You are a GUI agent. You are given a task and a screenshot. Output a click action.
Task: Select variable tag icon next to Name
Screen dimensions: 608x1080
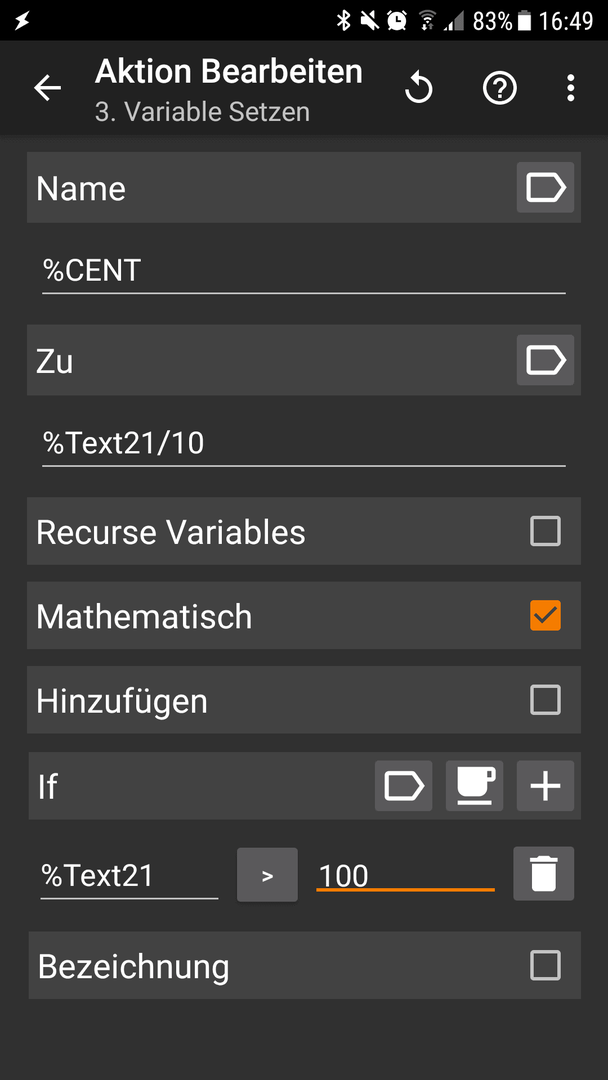point(545,187)
